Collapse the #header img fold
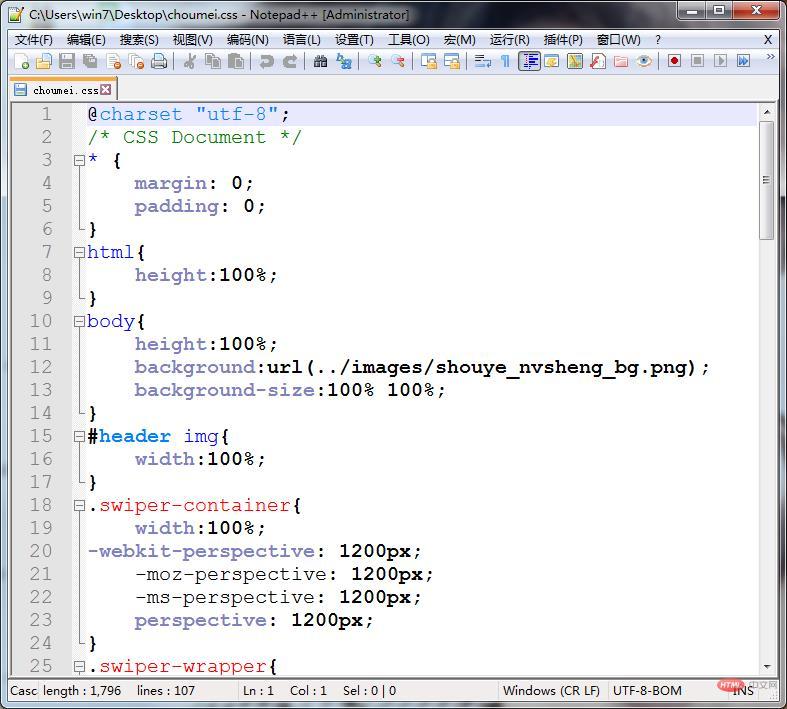This screenshot has width=787, height=709. 79,437
